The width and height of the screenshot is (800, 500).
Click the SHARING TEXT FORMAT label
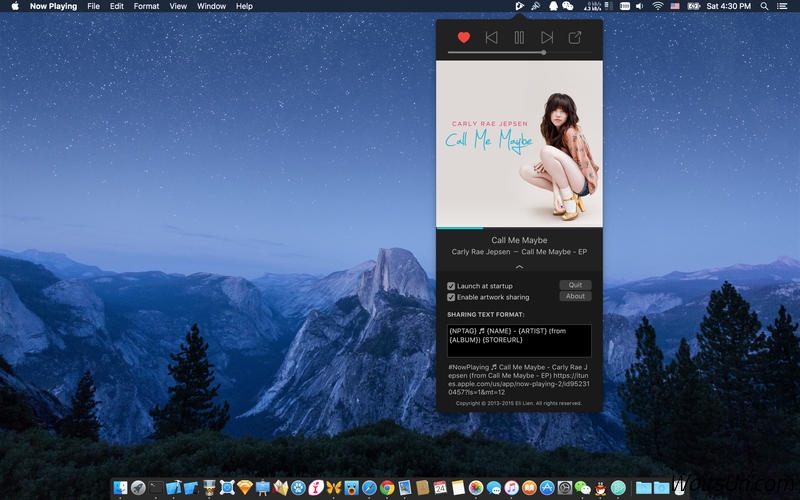[485, 314]
